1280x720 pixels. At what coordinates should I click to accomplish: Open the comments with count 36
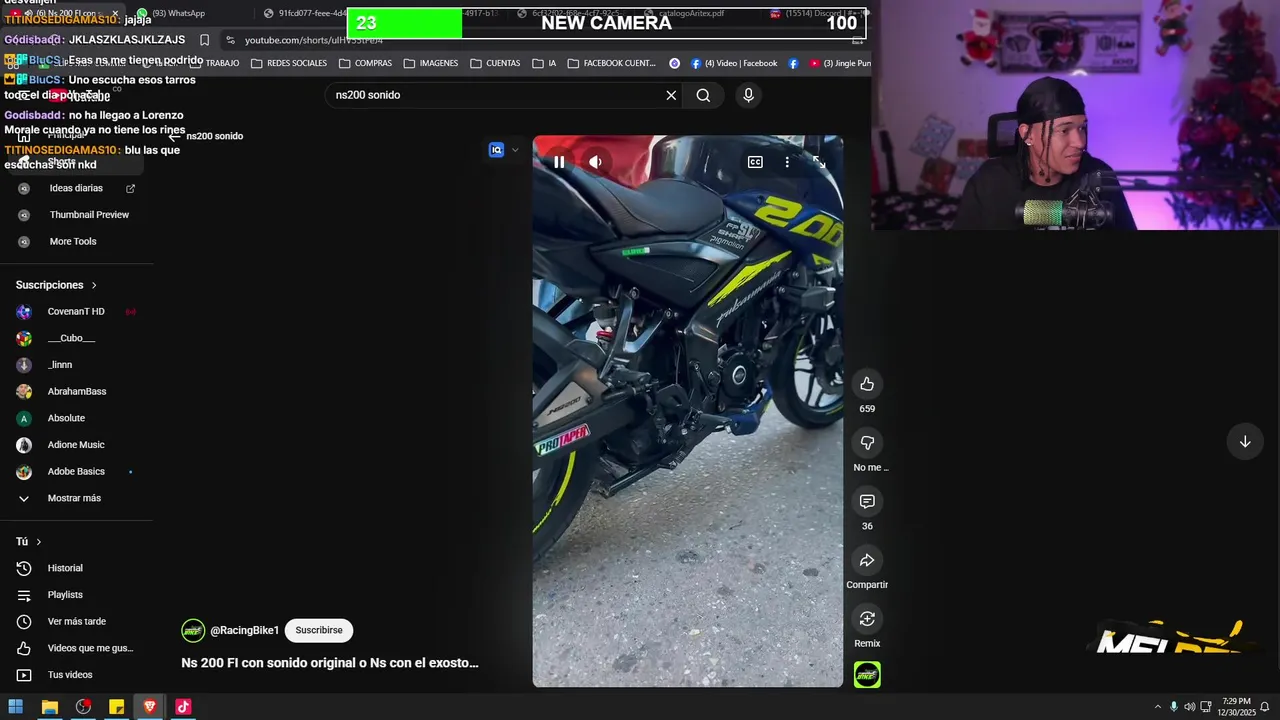pos(867,501)
